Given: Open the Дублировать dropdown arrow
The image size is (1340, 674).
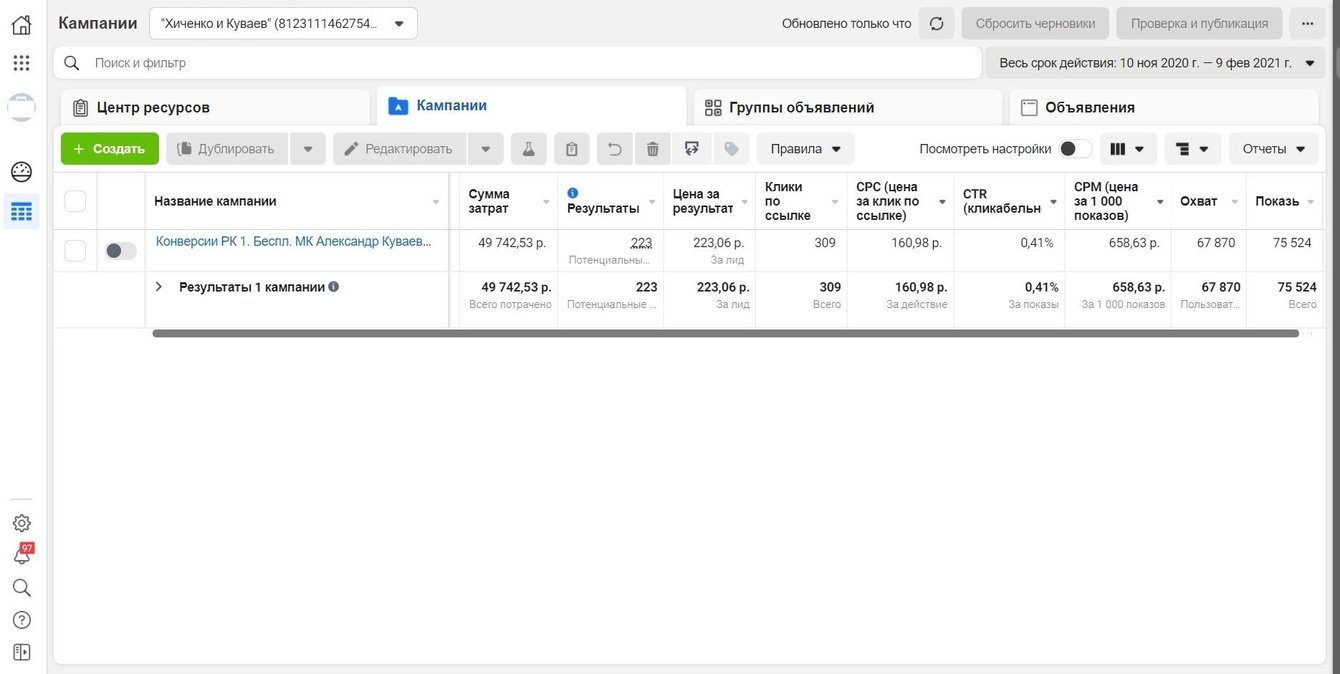Looking at the screenshot, I should coord(308,149).
